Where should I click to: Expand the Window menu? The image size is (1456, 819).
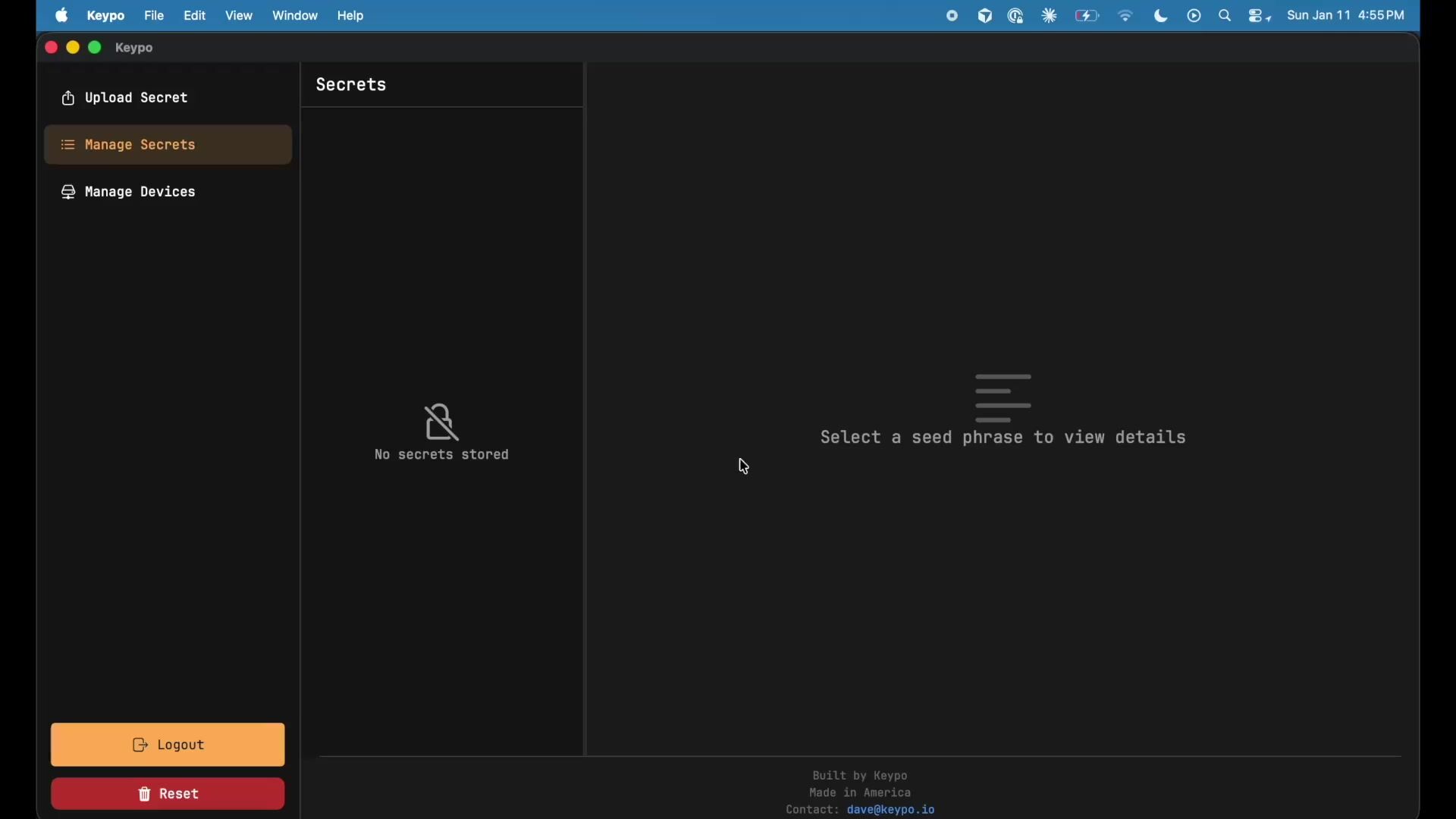(x=296, y=16)
